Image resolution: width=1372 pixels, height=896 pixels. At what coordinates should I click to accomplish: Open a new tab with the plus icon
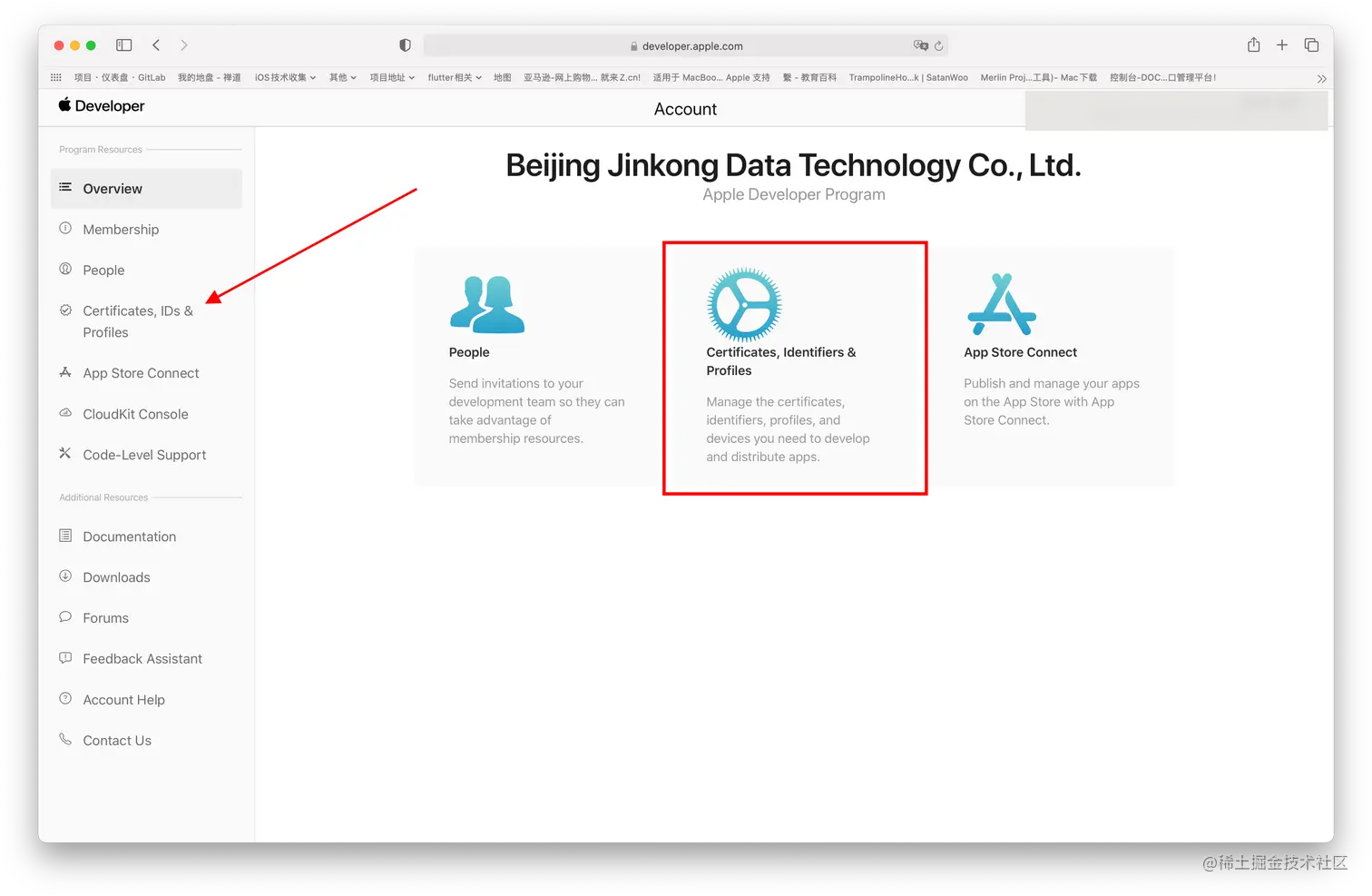click(1282, 44)
